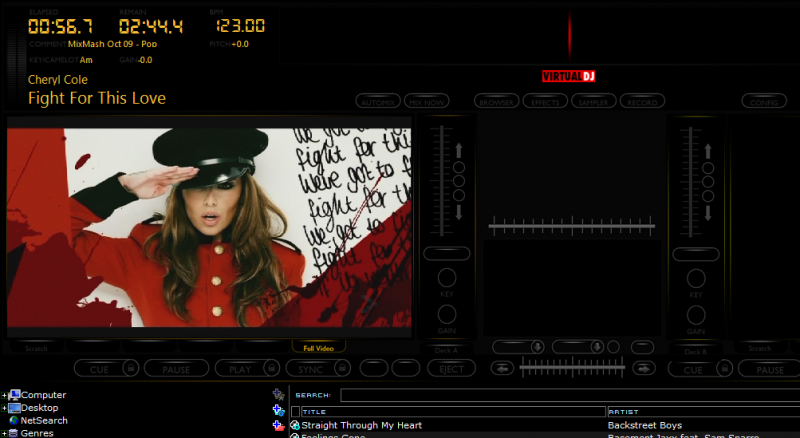
Task: Click the Cheryl Cole video preview
Action: [209, 227]
